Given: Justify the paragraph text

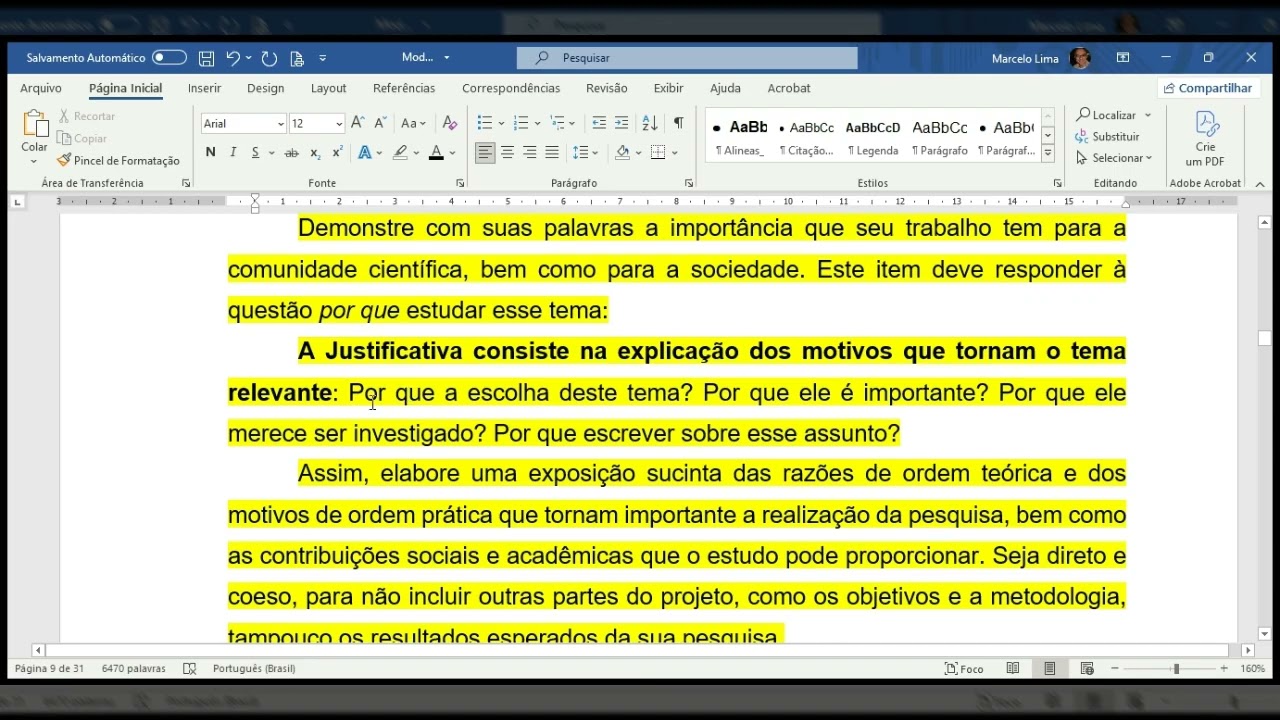Looking at the screenshot, I should tap(551, 152).
